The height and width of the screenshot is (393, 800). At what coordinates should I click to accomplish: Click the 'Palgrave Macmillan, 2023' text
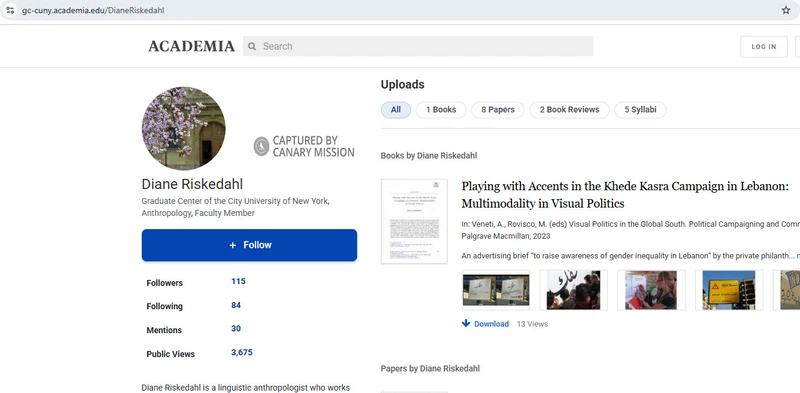506,236
